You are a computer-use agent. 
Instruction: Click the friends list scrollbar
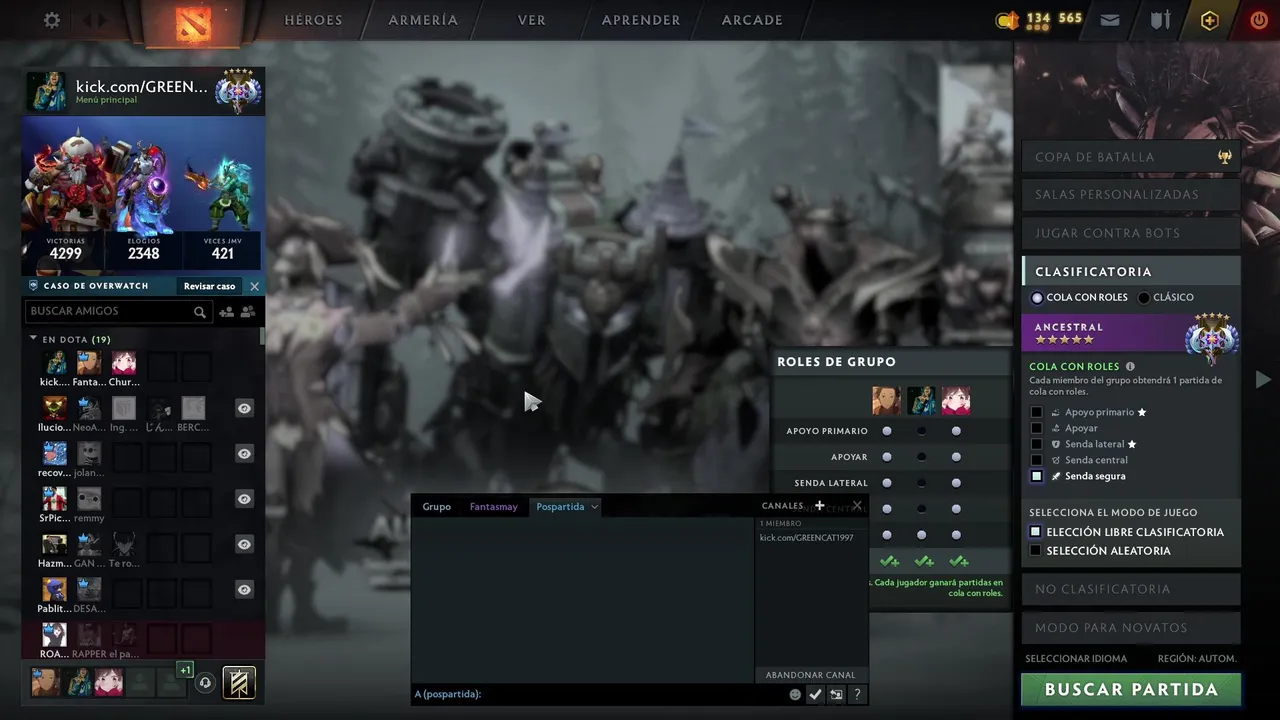[263, 336]
